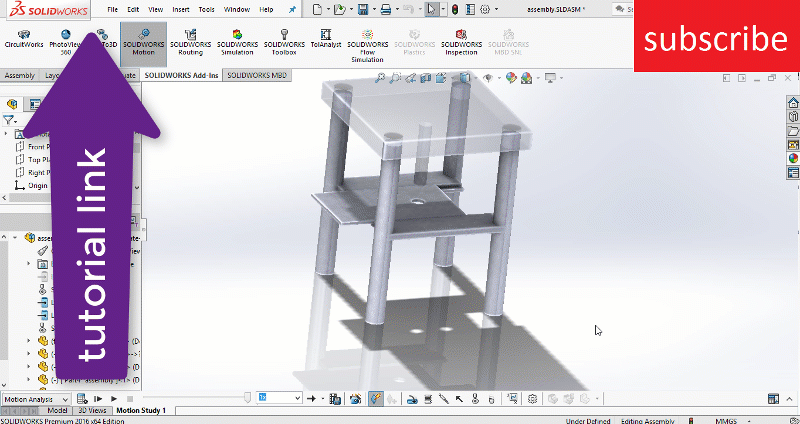The width and height of the screenshot is (800, 424).
Task: Toggle the AutoKey button
Action: pyautogui.click(x=376, y=398)
